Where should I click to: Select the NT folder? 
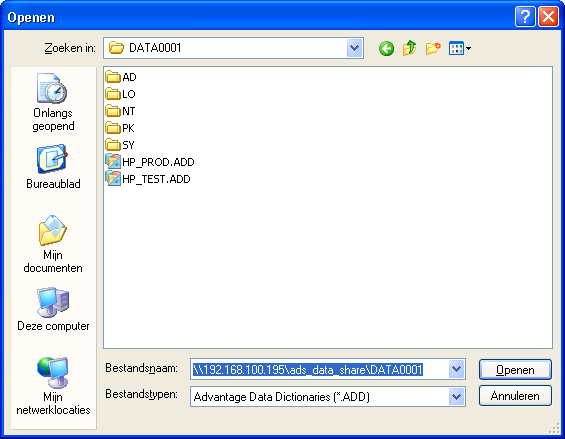click(x=120, y=111)
